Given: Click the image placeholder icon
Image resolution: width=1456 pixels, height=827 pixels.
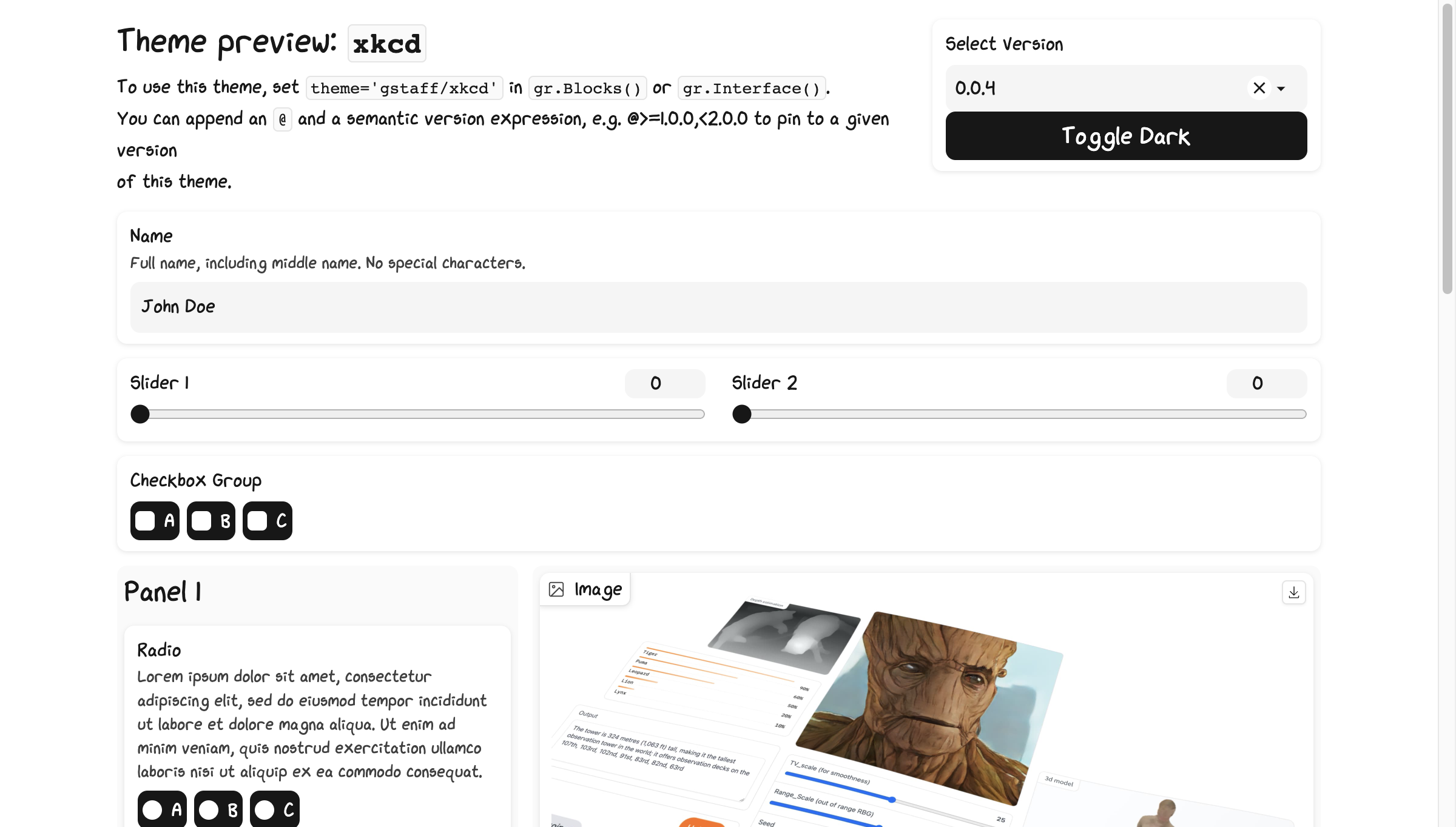Looking at the screenshot, I should (x=557, y=589).
